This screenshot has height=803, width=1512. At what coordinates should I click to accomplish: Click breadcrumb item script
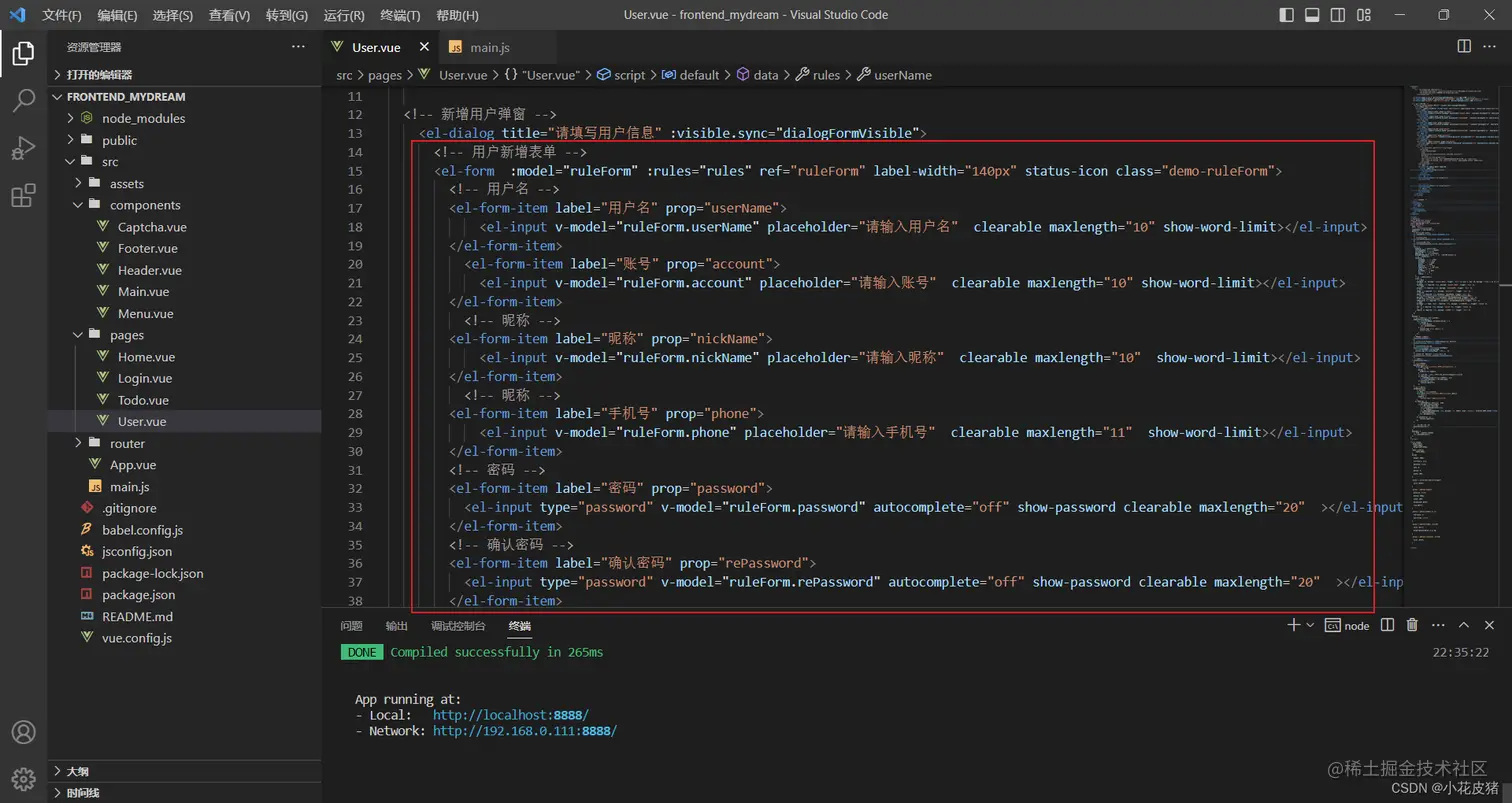pyautogui.click(x=621, y=75)
